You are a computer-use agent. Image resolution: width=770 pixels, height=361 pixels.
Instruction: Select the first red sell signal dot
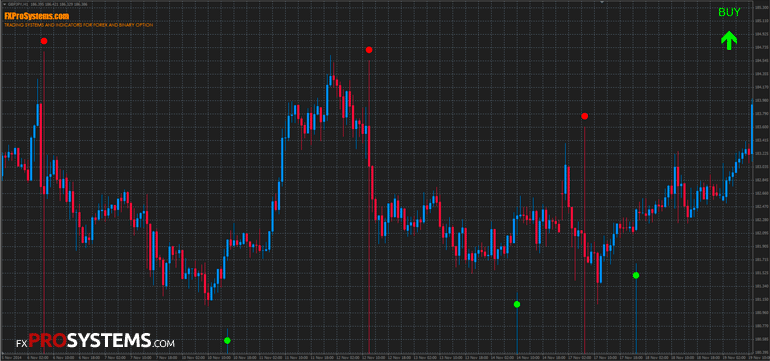coord(44,41)
